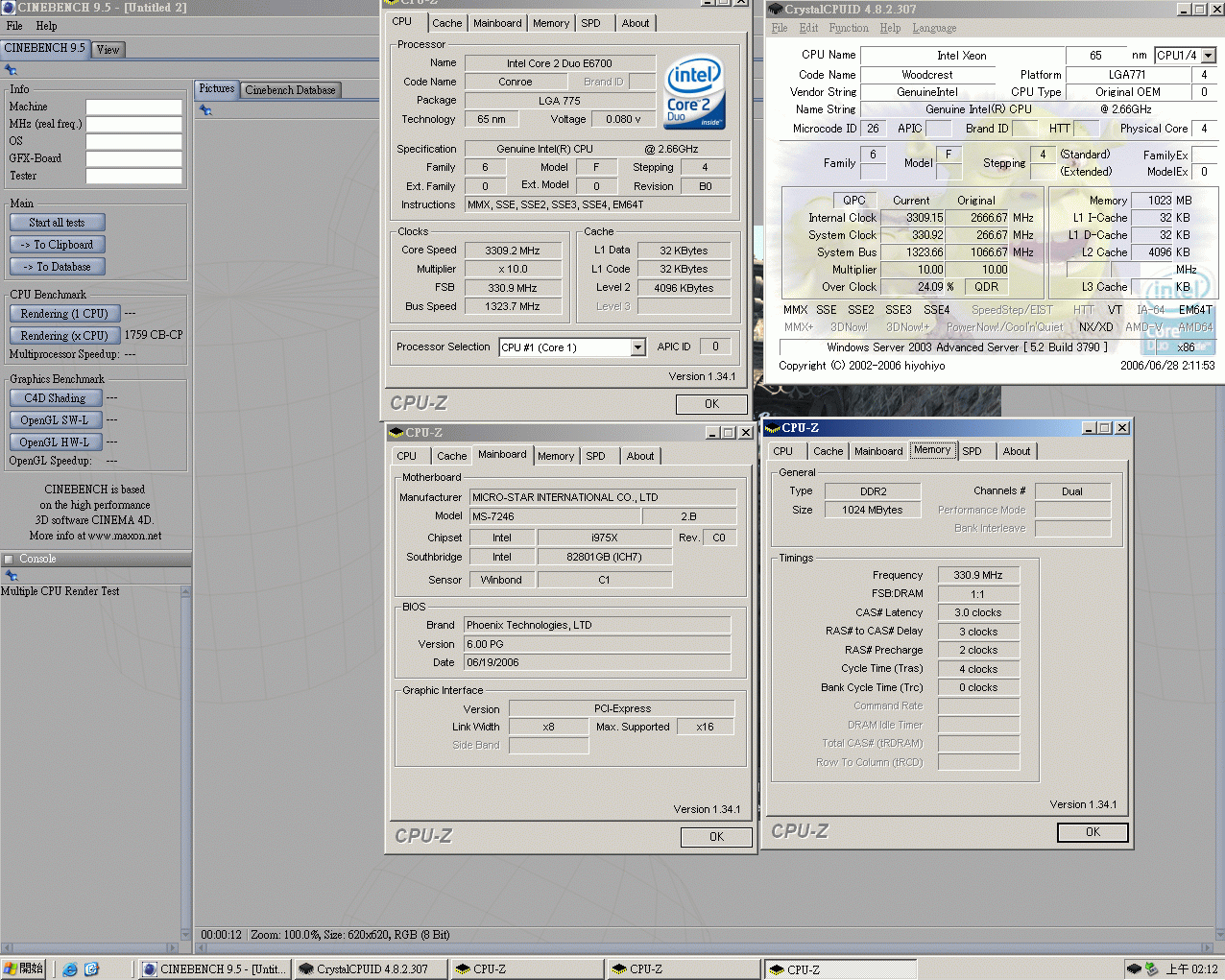
Task: Switch to CrystalCPUID from the taskbar
Action: [372, 969]
